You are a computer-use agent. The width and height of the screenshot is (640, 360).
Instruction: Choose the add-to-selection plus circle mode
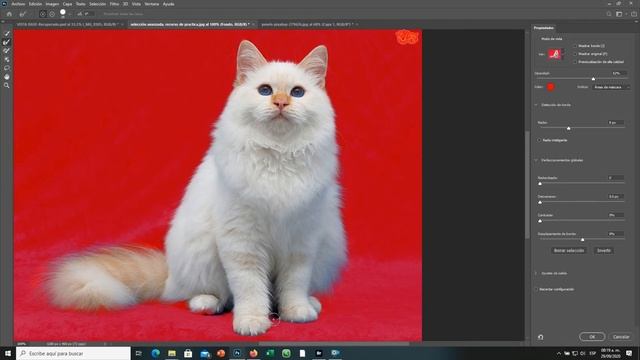coord(42,14)
